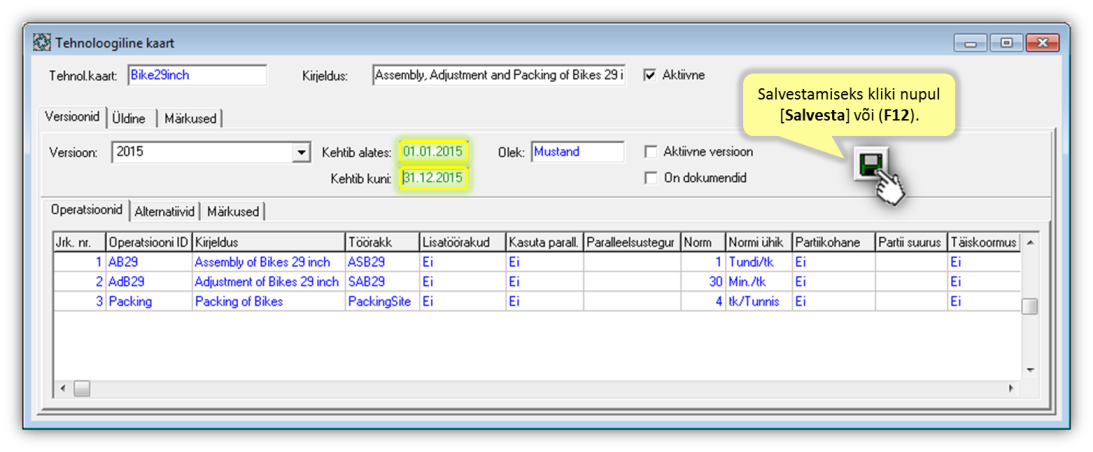The width and height of the screenshot is (1093, 452).
Task: Switch to the Üldine tab
Action: click(x=129, y=118)
